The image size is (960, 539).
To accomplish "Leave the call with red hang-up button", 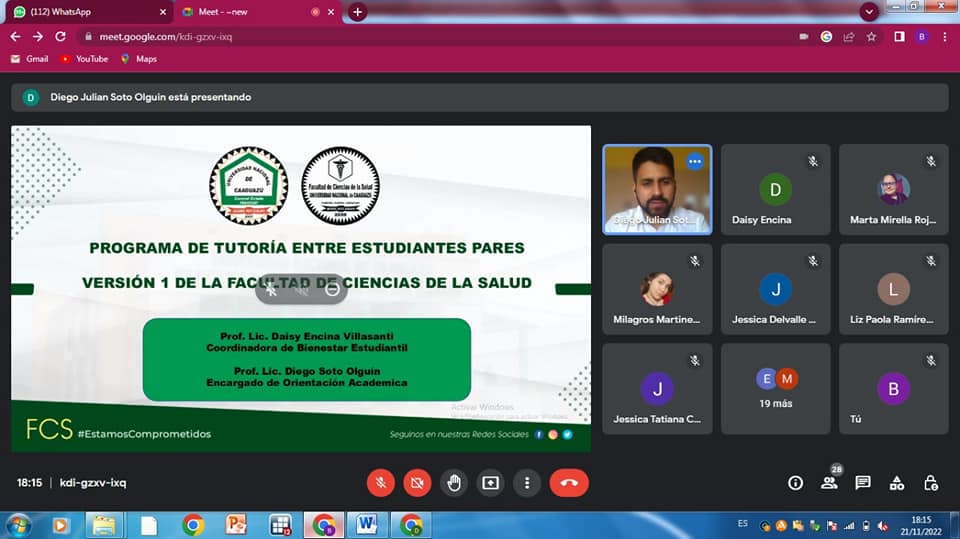I will [569, 483].
